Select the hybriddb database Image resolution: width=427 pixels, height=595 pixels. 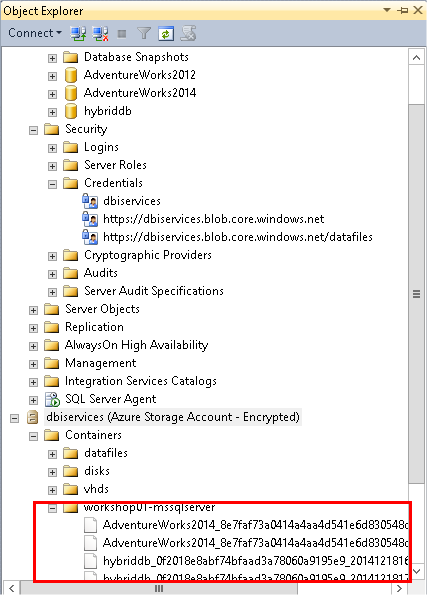coord(107,111)
